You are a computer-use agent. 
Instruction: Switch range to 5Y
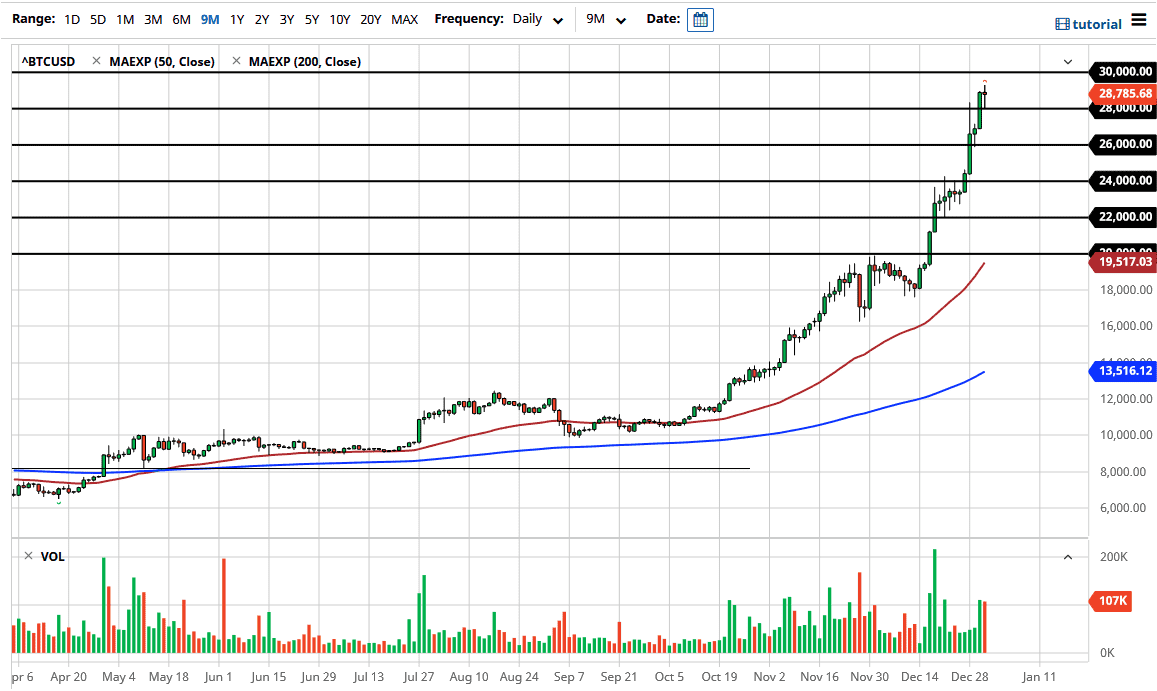pos(312,20)
